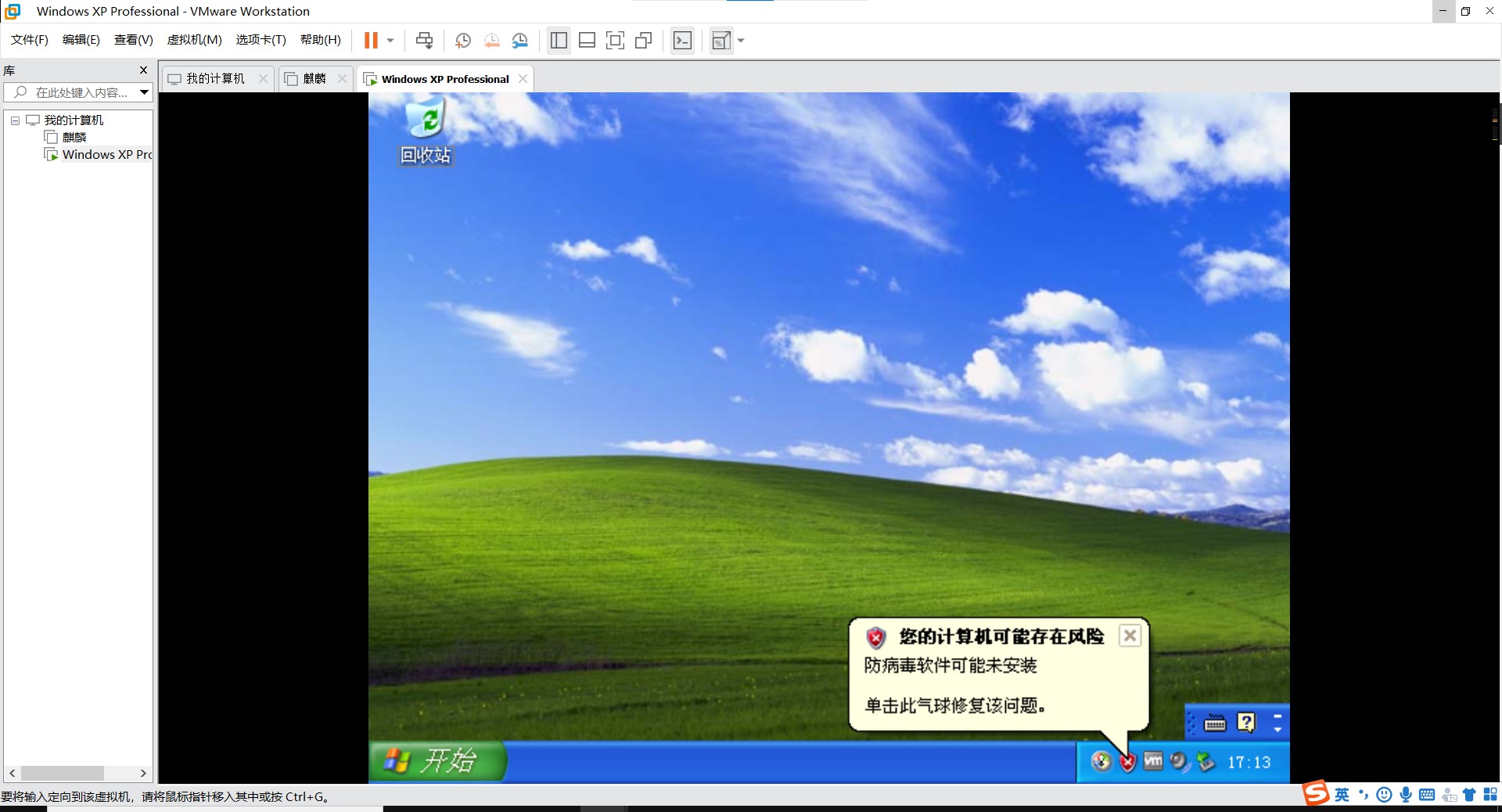Select 我的计算机 in the library tree
The image size is (1502, 812).
tap(74, 120)
